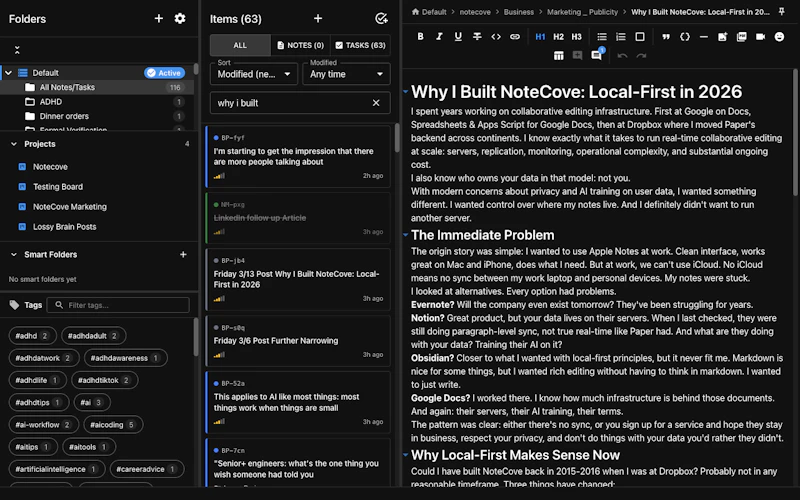Collapse 'The Immediate Problem' heading section
Viewport: 800px width, 500px height.
(x=406, y=235)
